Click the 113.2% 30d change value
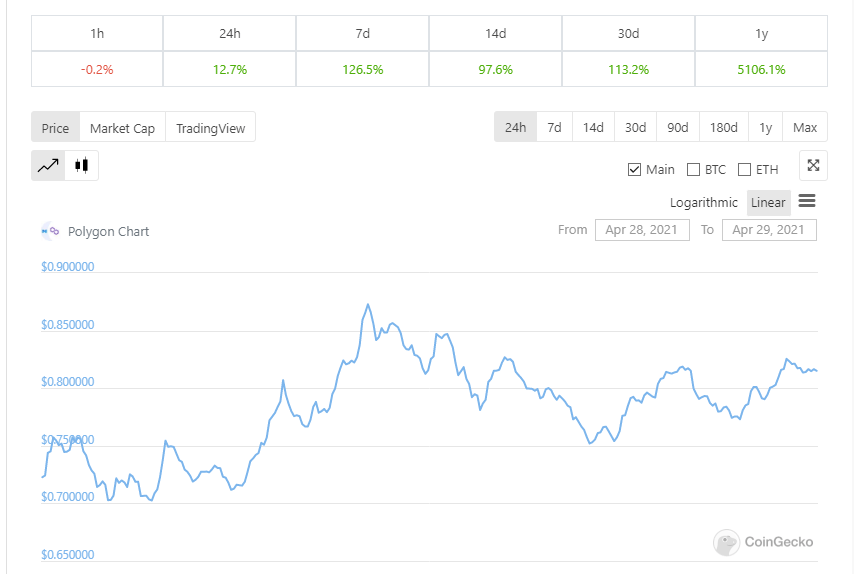This screenshot has height=574, width=854. coord(629,70)
